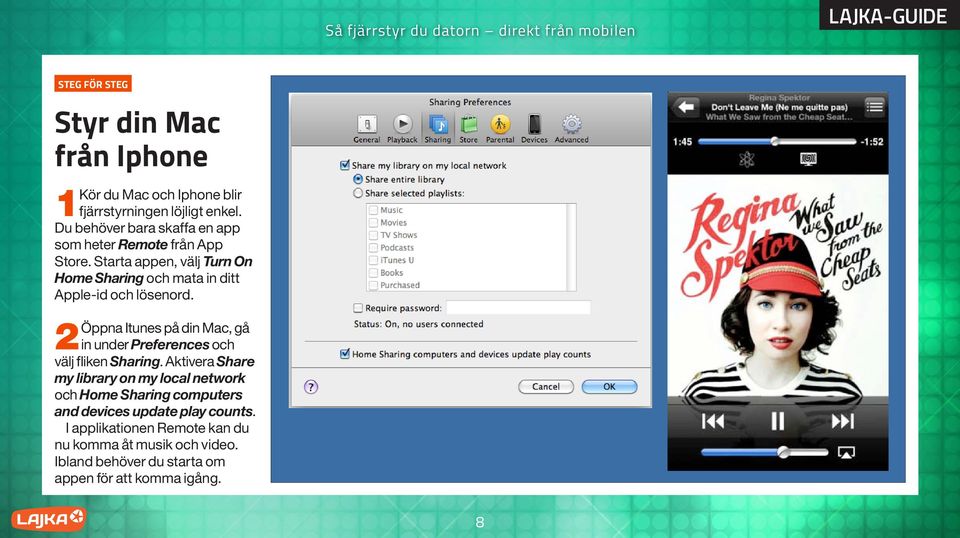Viewport: 960px width, 538px height.
Task: Open the Advanced preferences gear tab
Action: 572,129
